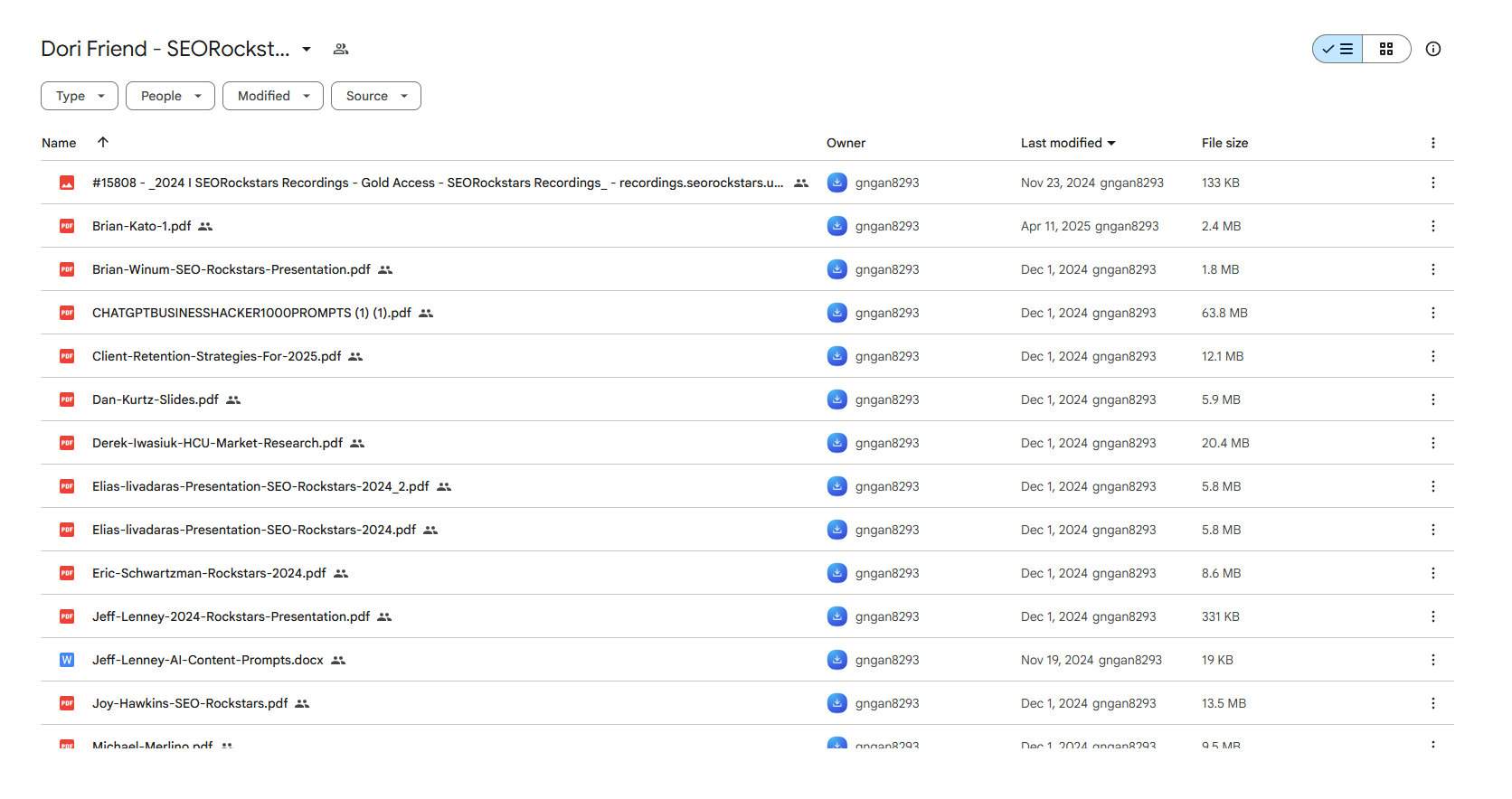Click the 63.8 MB file size cell
1512x799 pixels.
(1224, 313)
